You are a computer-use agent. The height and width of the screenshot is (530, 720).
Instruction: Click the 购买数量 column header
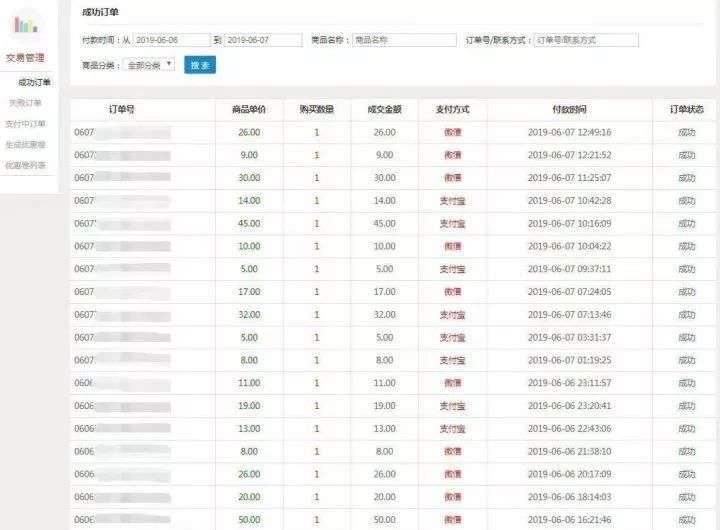click(x=317, y=109)
